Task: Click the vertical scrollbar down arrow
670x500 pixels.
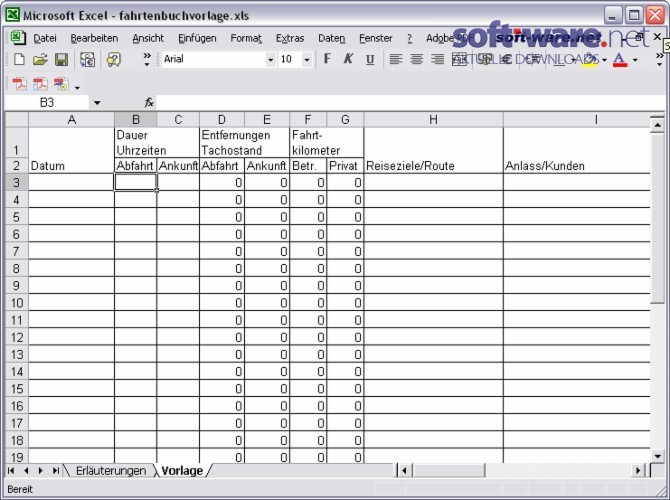Action: tap(657, 456)
